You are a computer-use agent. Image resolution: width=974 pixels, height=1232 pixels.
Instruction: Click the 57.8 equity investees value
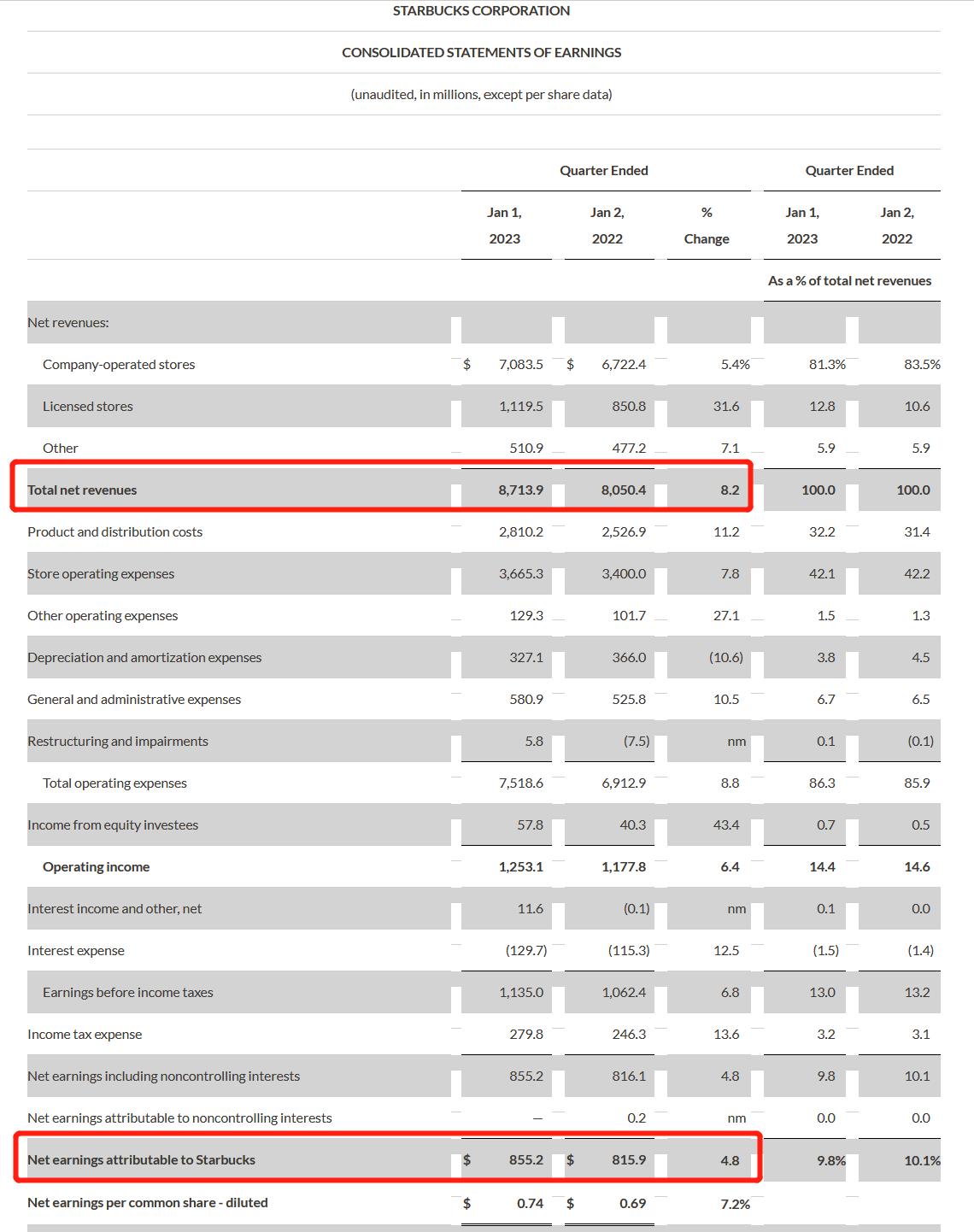point(530,825)
